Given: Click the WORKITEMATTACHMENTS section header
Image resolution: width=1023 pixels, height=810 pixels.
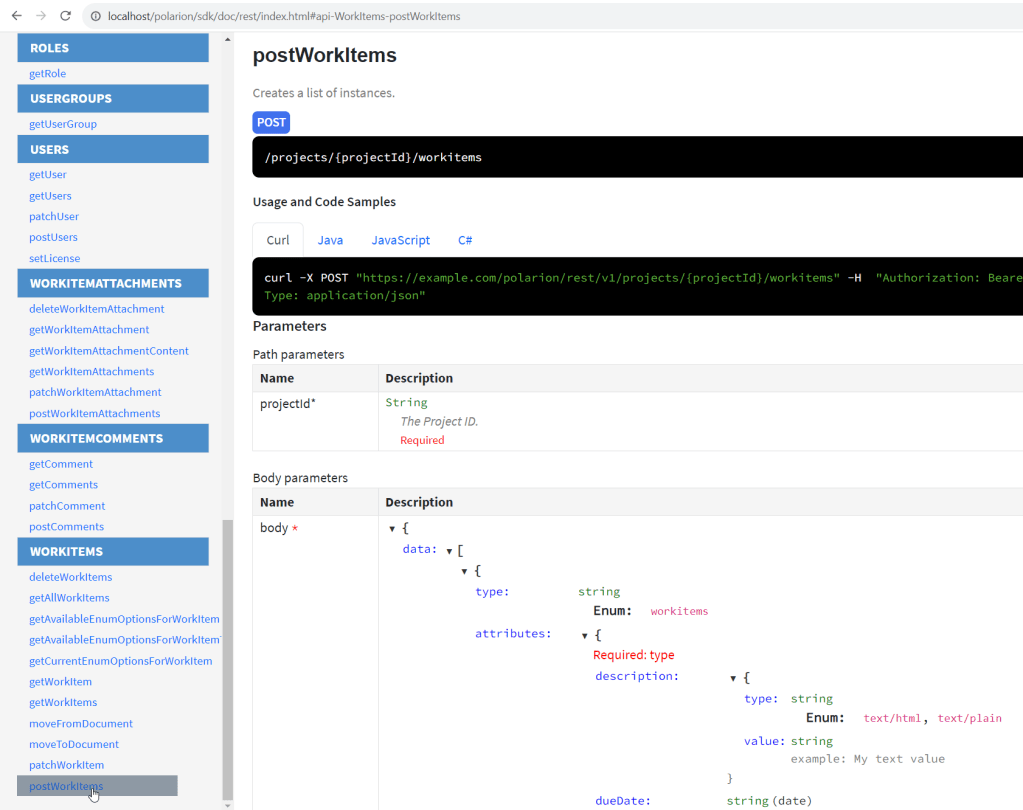Looking at the screenshot, I should (113, 283).
